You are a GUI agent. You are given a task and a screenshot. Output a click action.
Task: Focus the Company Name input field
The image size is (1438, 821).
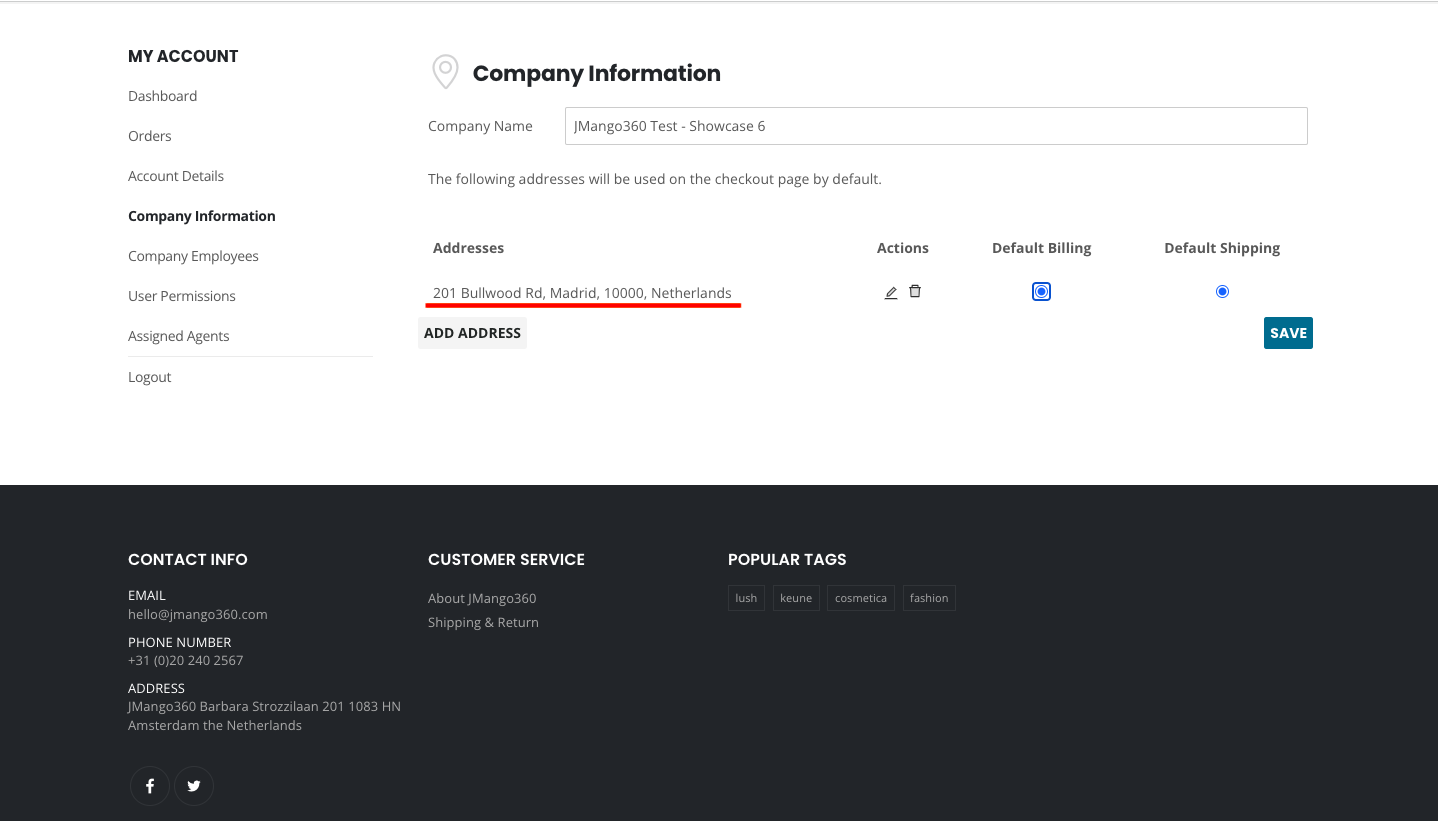[935, 126]
